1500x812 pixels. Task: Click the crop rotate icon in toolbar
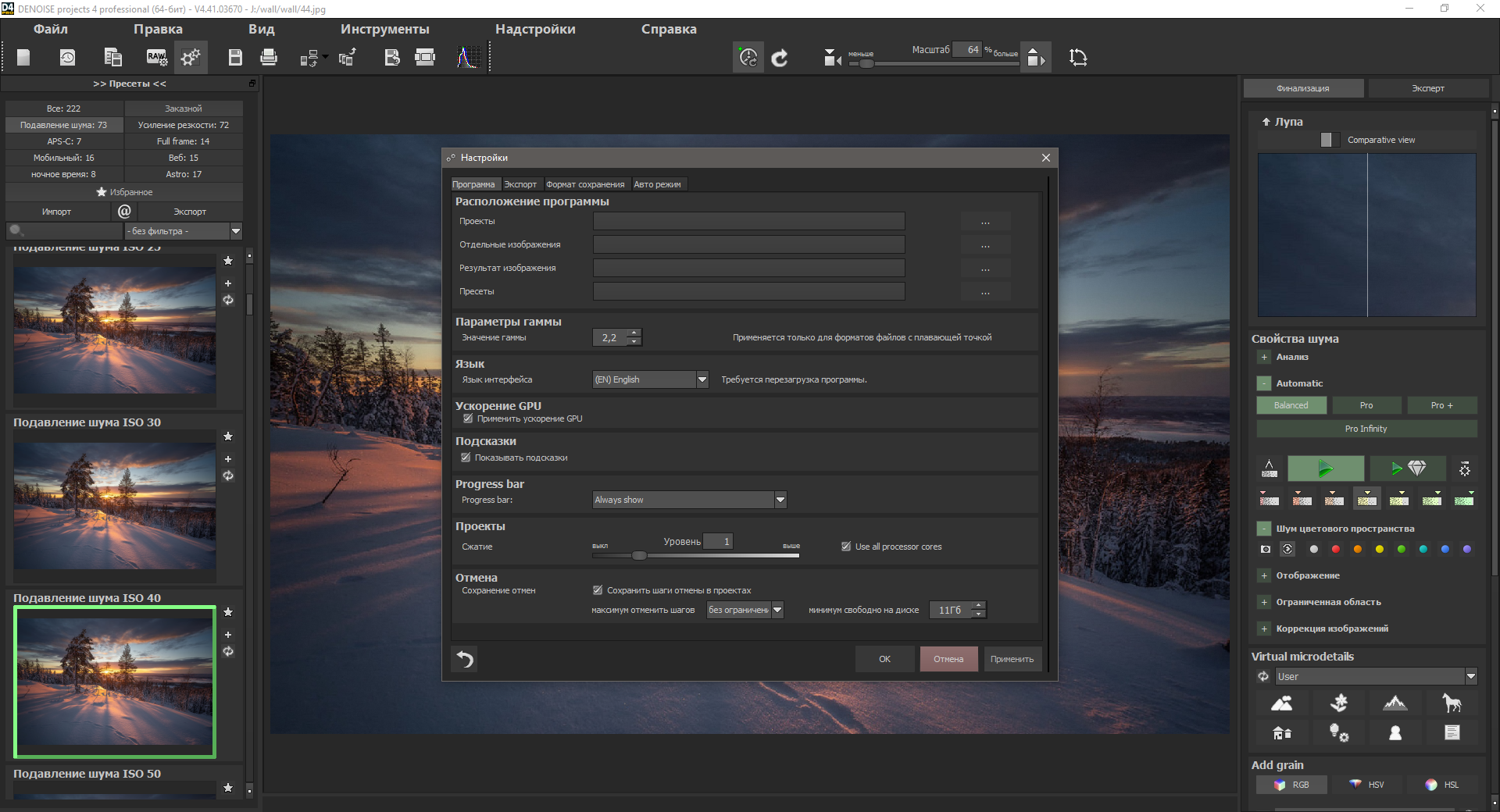tap(1078, 58)
